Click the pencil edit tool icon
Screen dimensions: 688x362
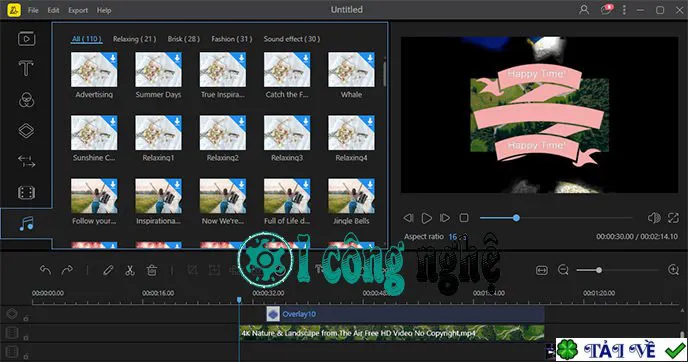pyautogui.click(x=108, y=270)
